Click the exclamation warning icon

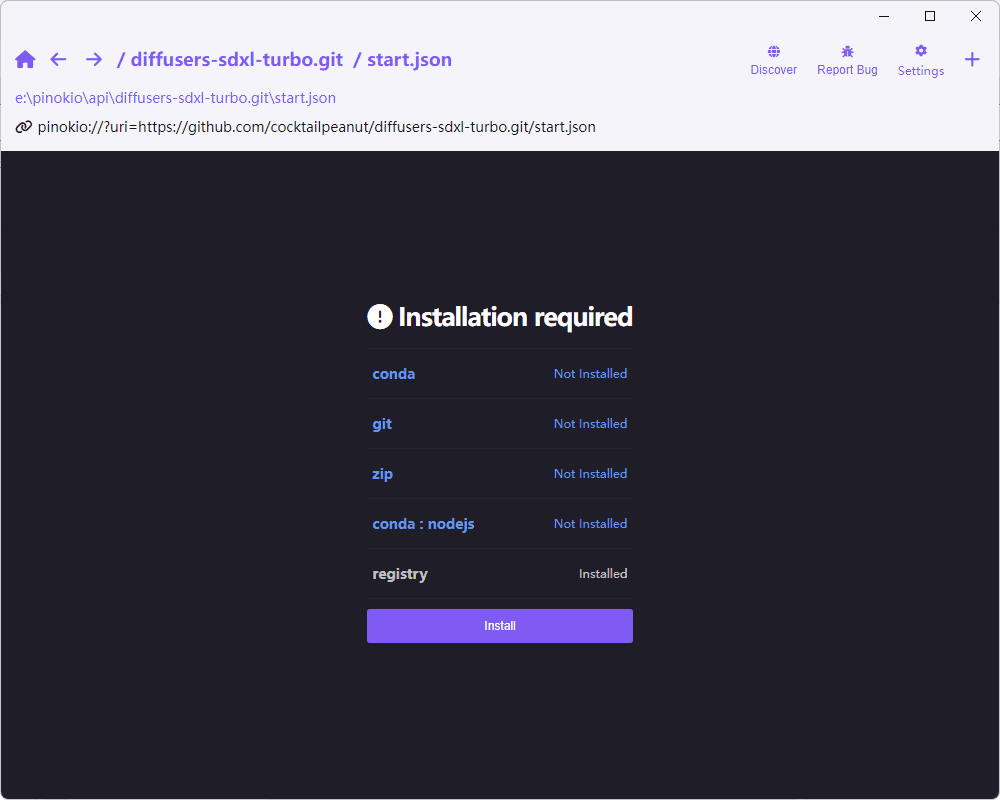[x=379, y=316]
